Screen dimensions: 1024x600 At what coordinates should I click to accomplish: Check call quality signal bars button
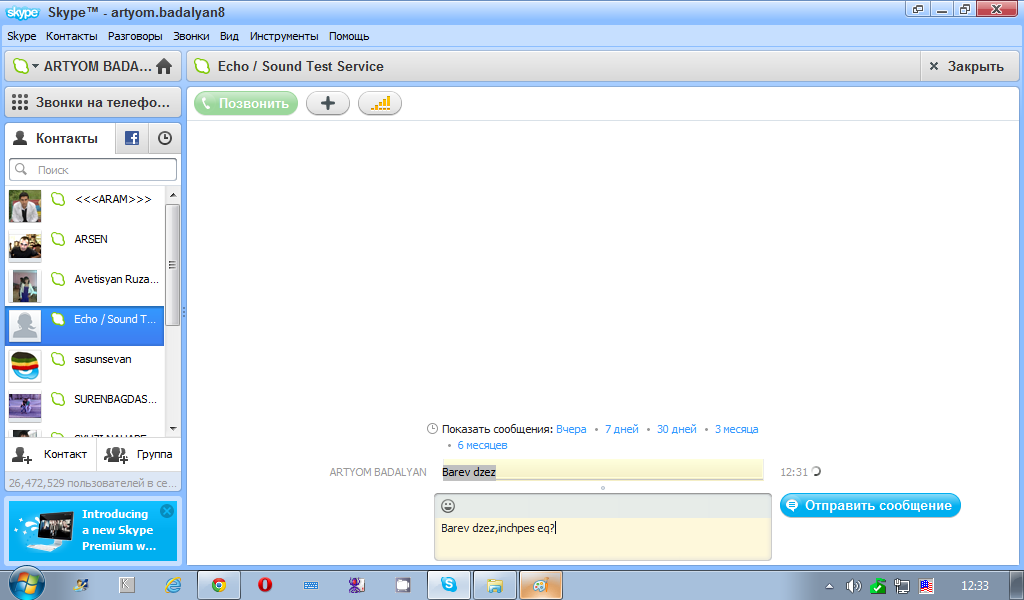pos(380,103)
